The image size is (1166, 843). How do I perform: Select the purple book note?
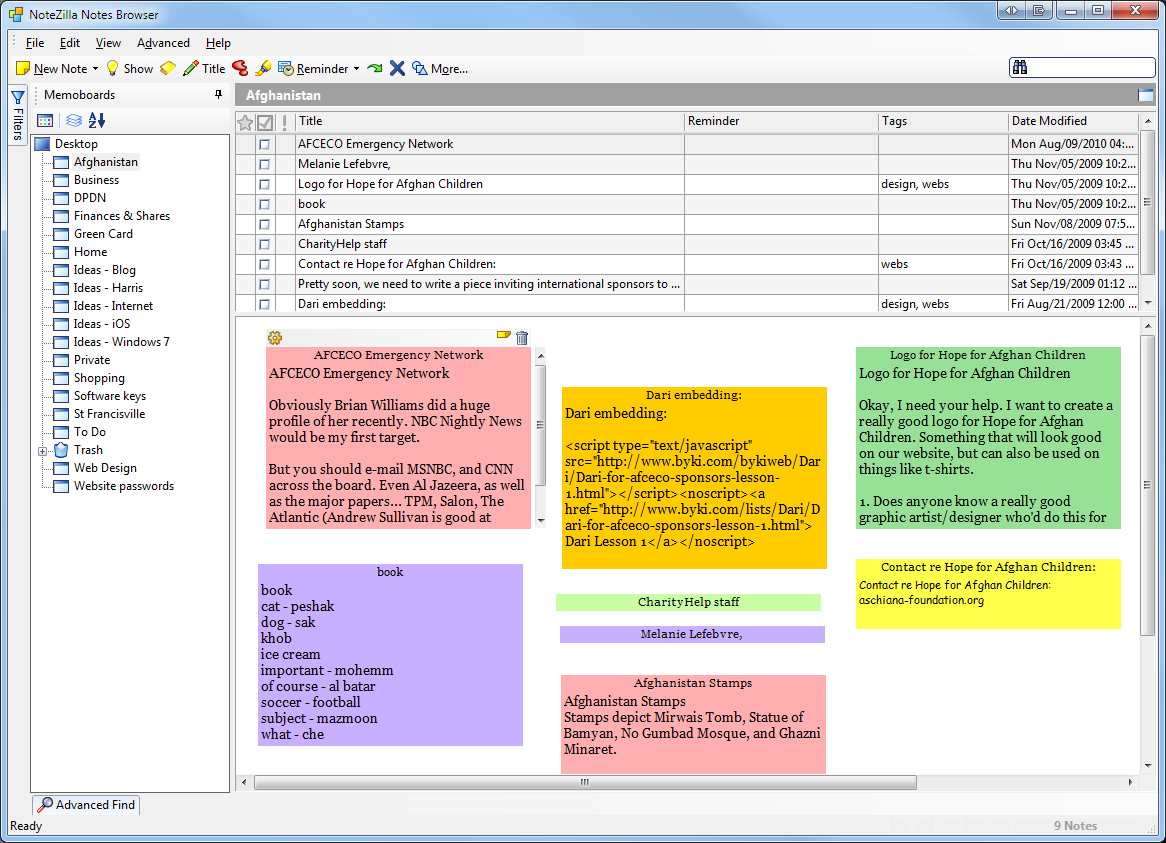(390, 654)
